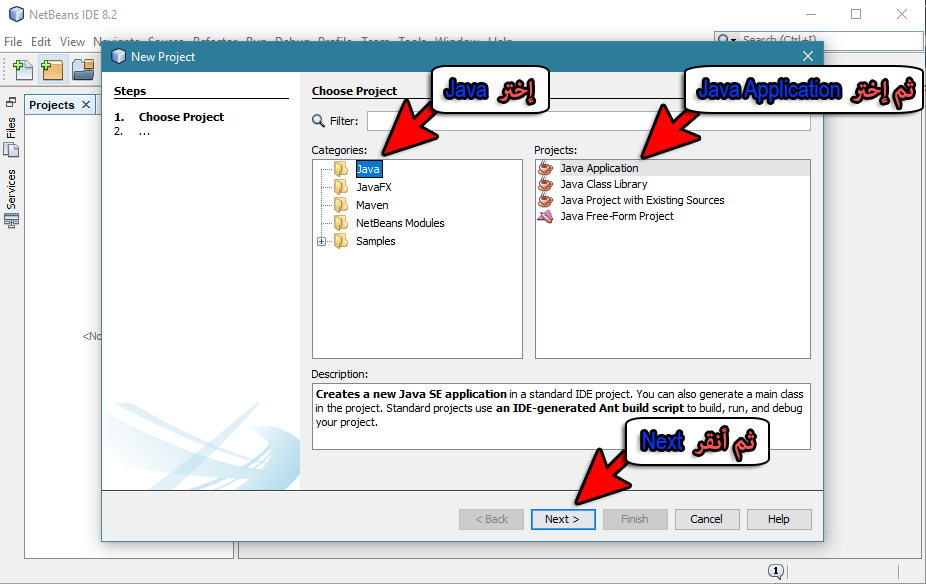
Task: Click the Maven category folder icon
Action: tap(341, 205)
